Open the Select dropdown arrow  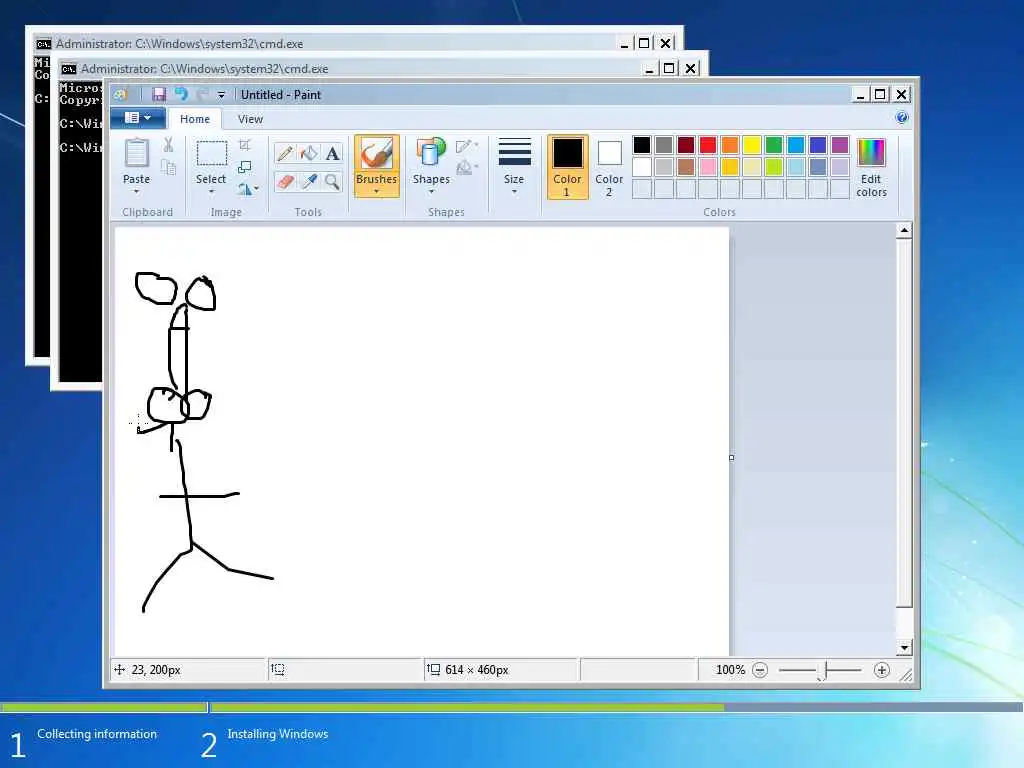[212, 192]
